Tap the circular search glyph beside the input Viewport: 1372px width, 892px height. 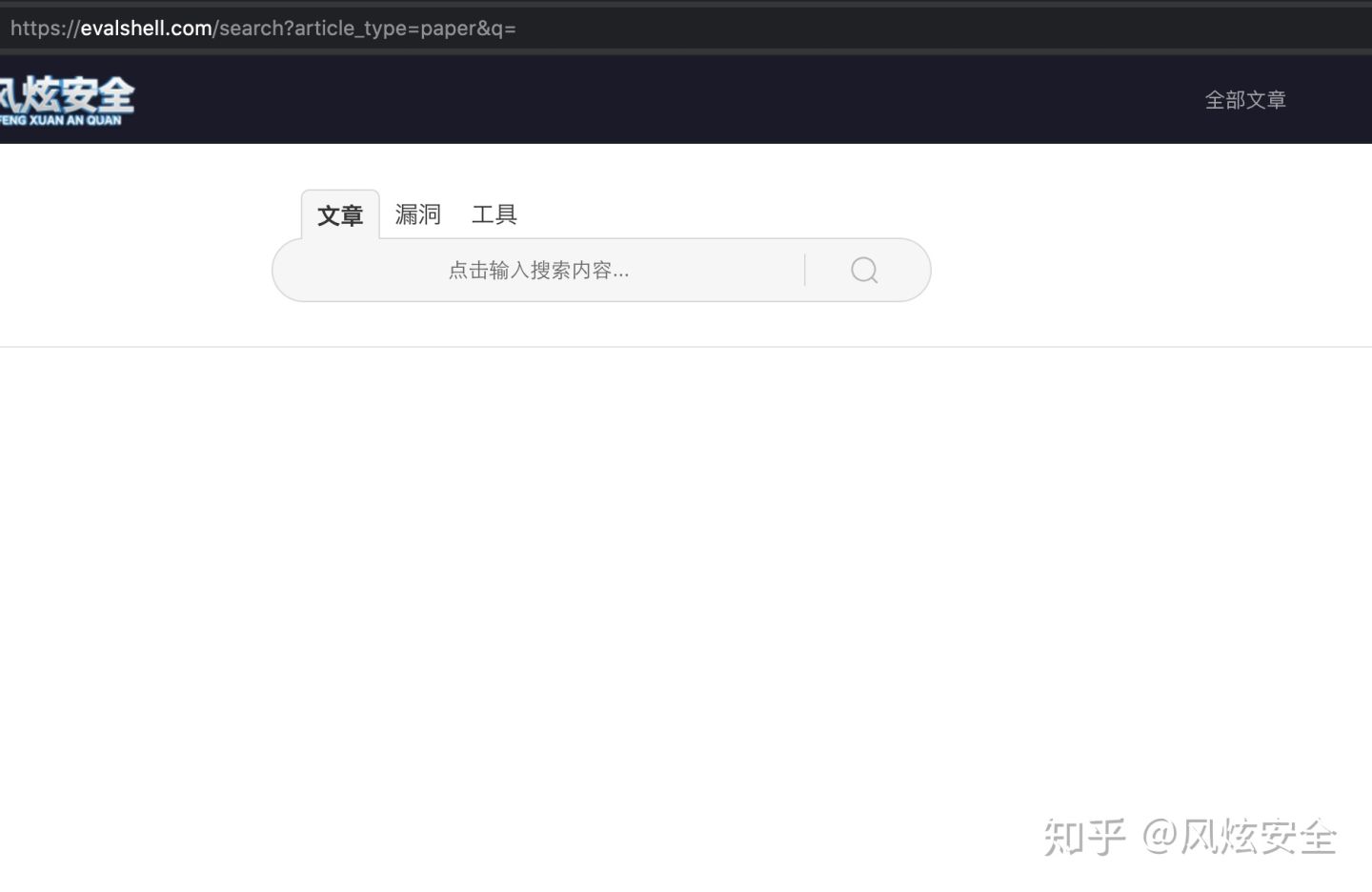click(x=863, y=271)
